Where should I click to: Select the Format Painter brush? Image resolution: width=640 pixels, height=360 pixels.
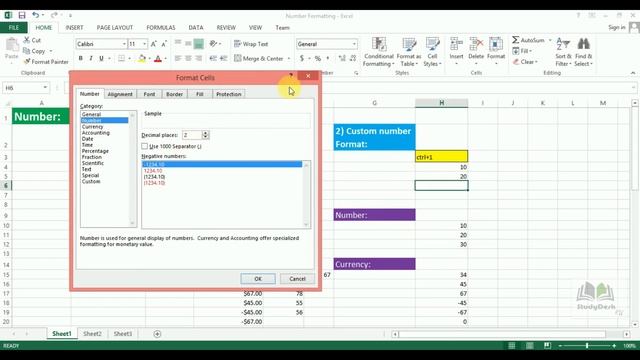[x=27, y=62]
